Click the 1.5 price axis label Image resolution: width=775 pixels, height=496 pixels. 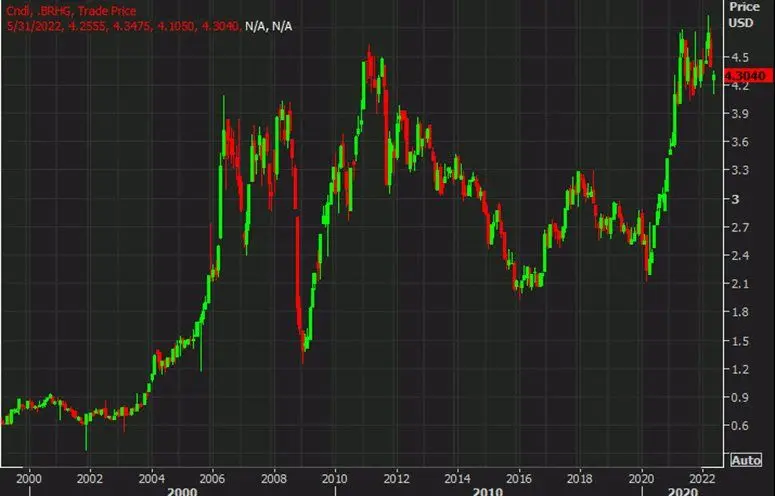click(x=741, y=342)
